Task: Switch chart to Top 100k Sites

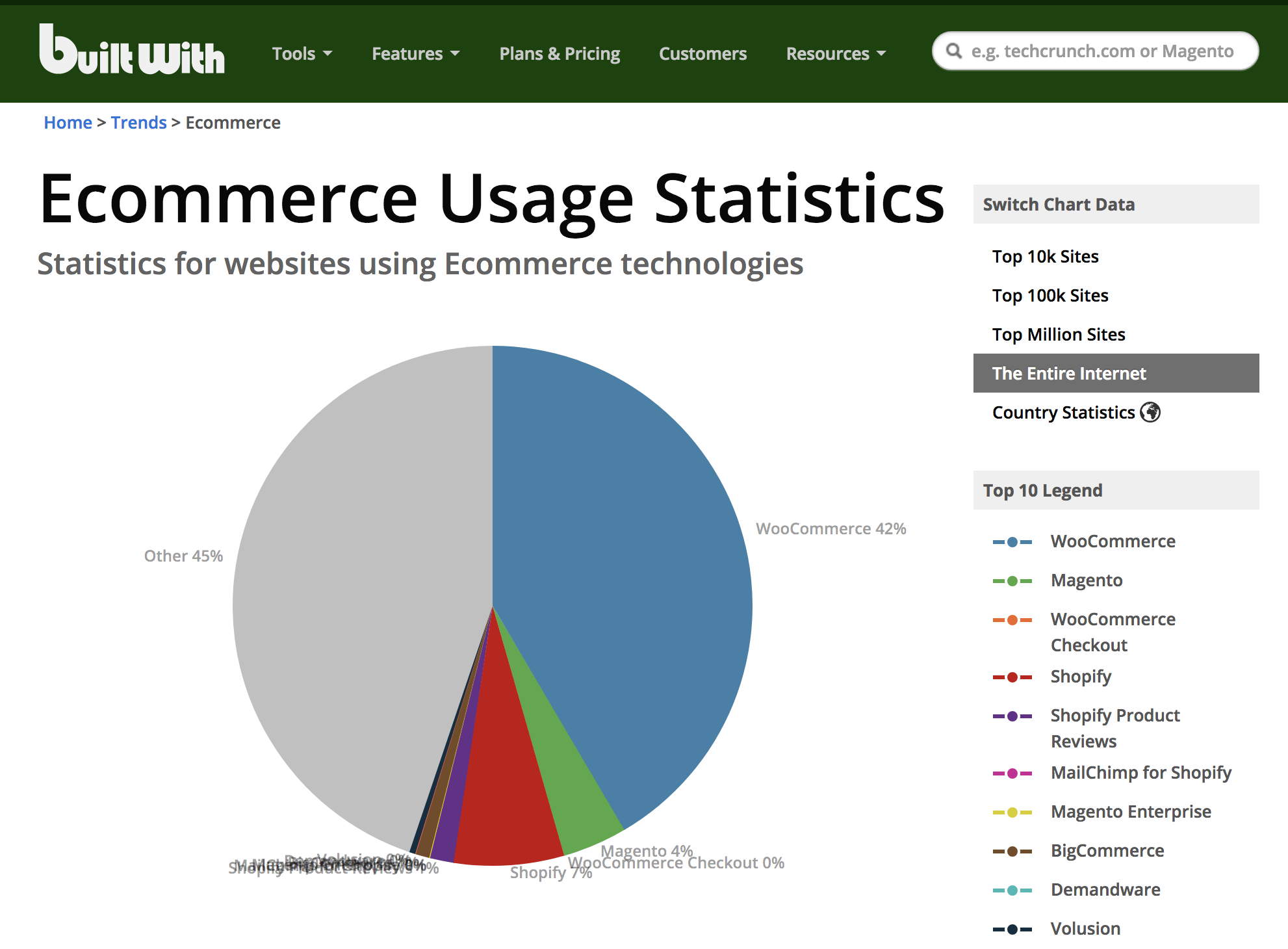Action: (x=1050, y=296)
